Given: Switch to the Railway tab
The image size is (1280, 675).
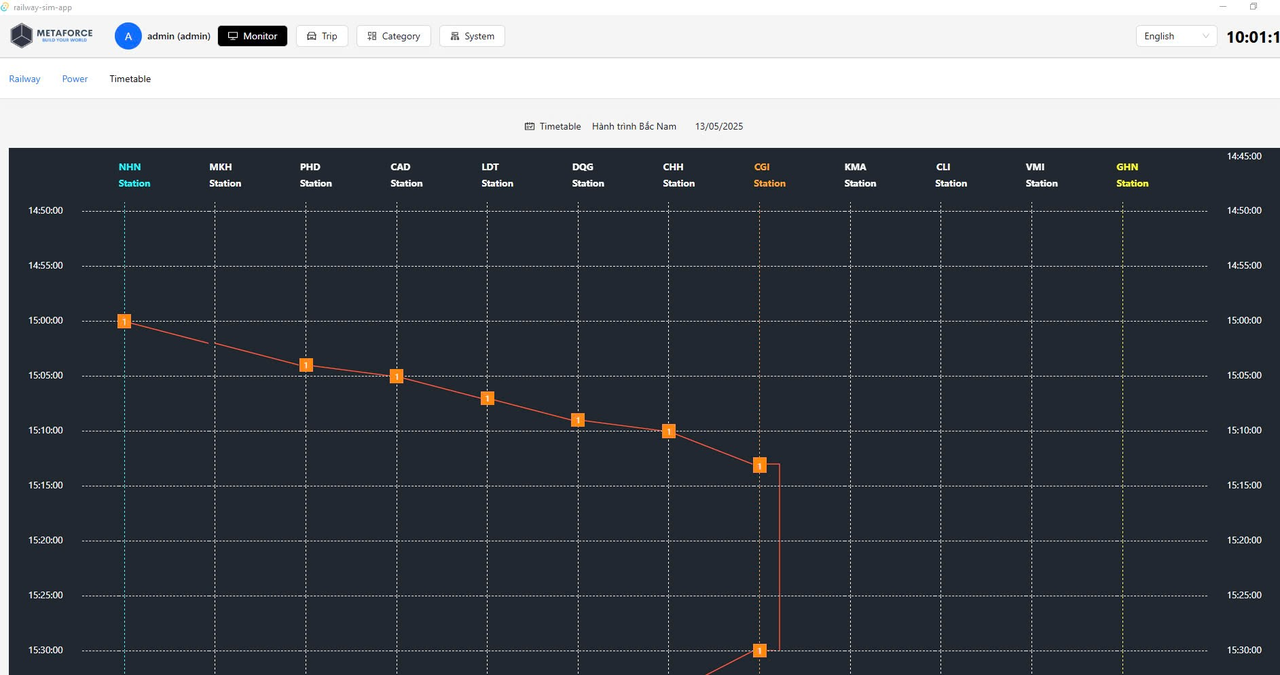Looking at the screenshot, I should (x=25, y=79).
